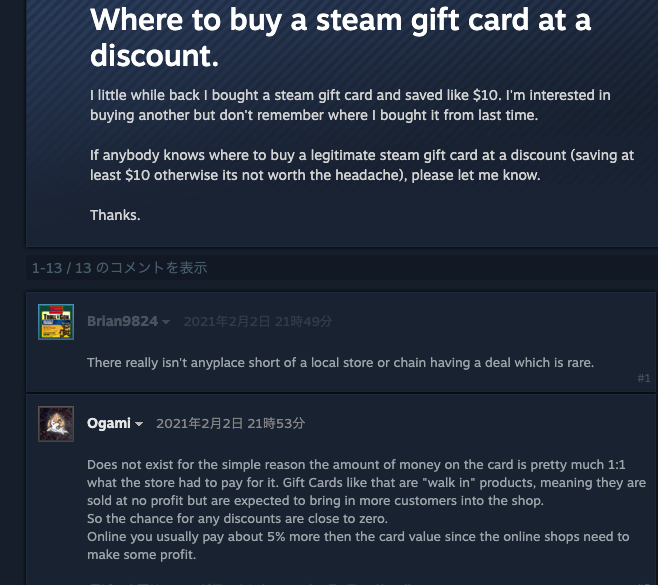The image size is (658, 585).
Task: Expand the dropdown arrow next to Brian9824
Action: [x=166, y=322]
